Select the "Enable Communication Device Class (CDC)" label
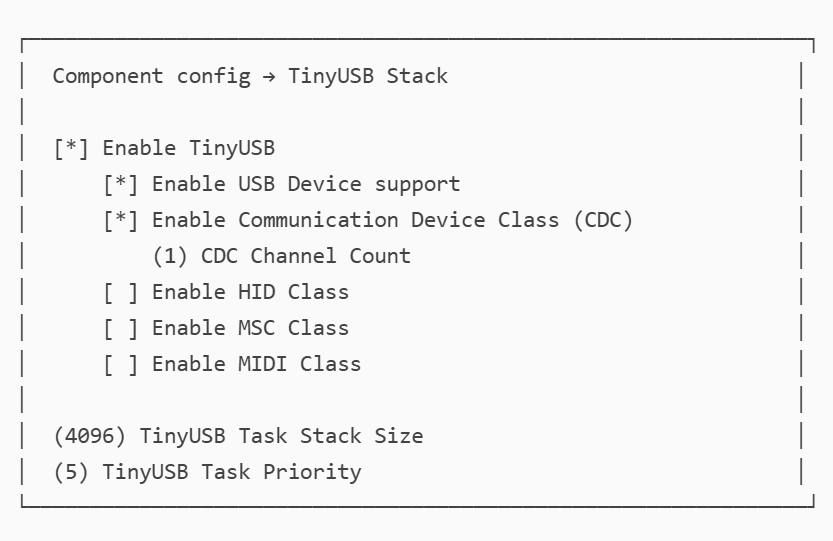 tap(392, 220)
